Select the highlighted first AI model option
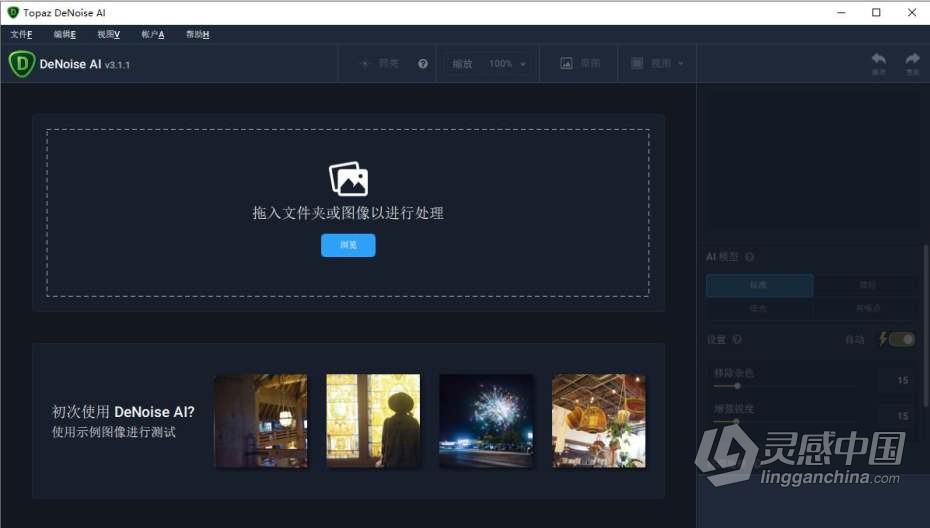Screen dimensions: 930x528 [759, 286]
